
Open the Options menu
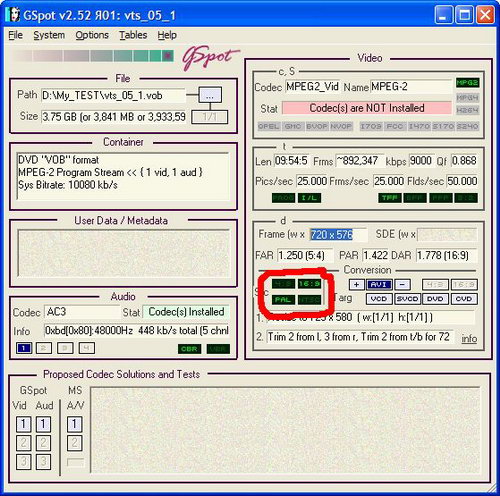92,35
